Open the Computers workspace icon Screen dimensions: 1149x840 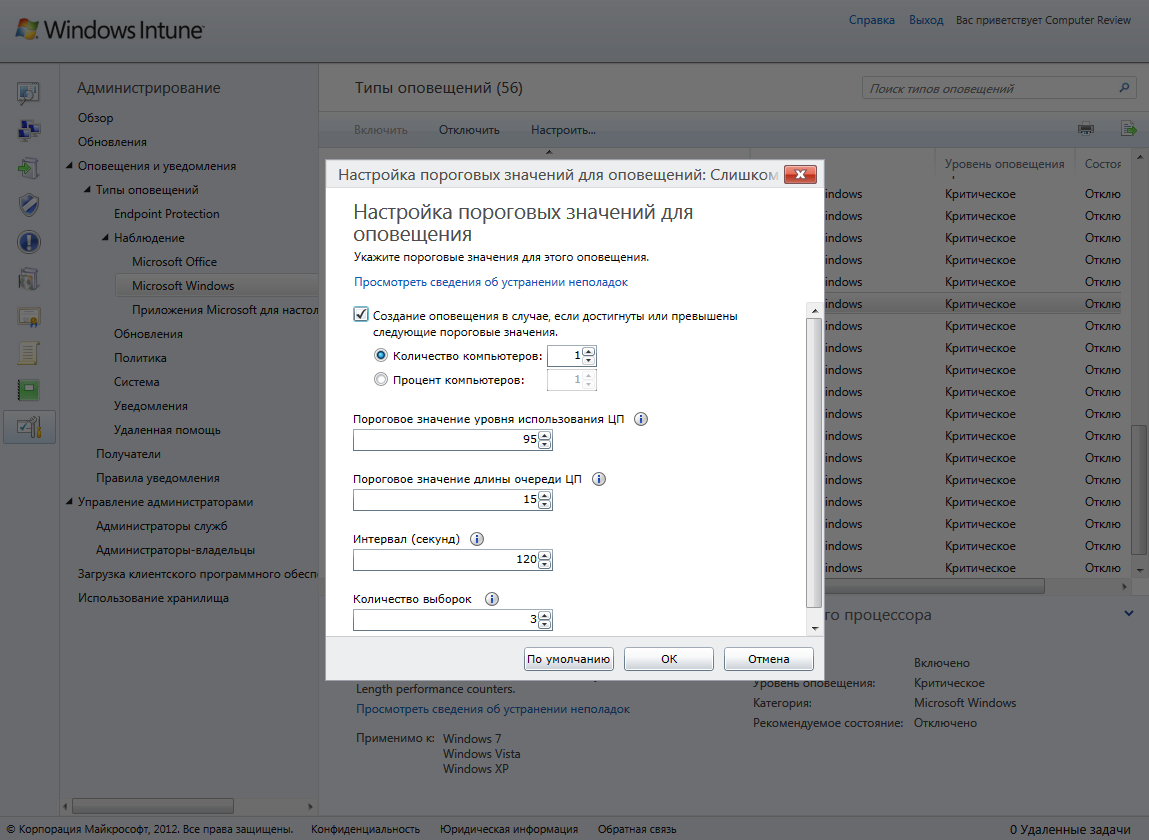[29, 130]
